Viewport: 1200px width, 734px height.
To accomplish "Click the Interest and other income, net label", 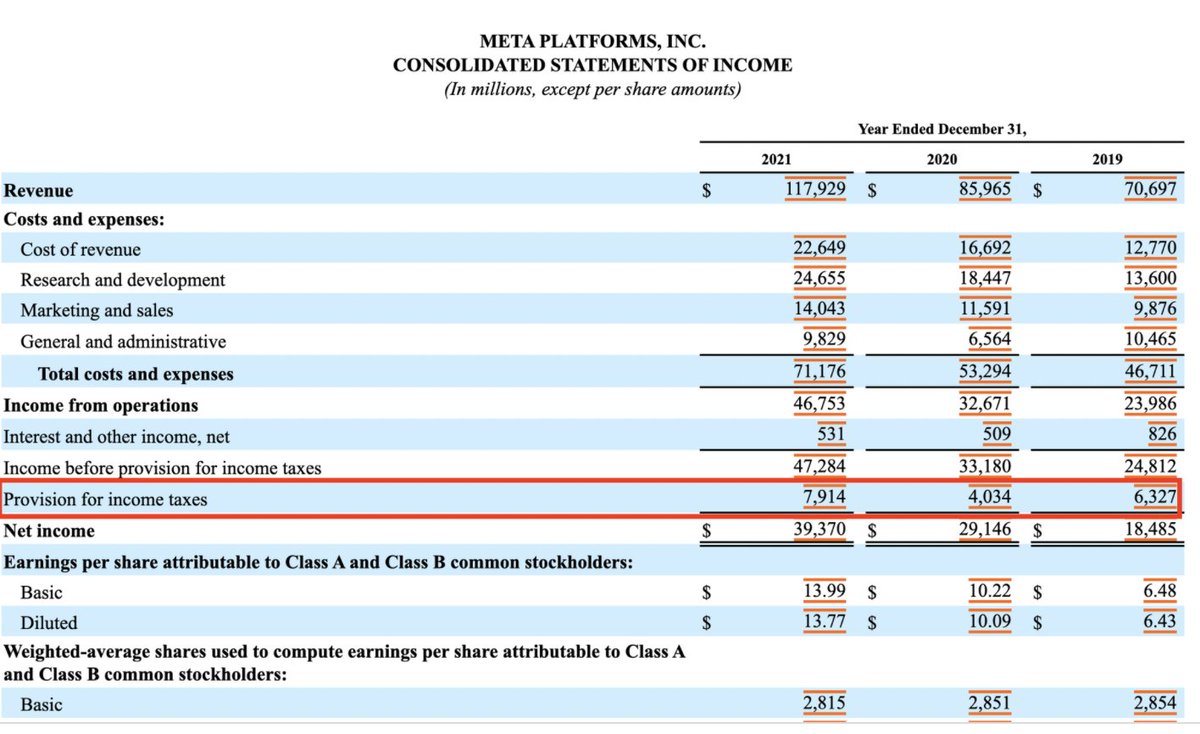I will (x=117, y=437).
